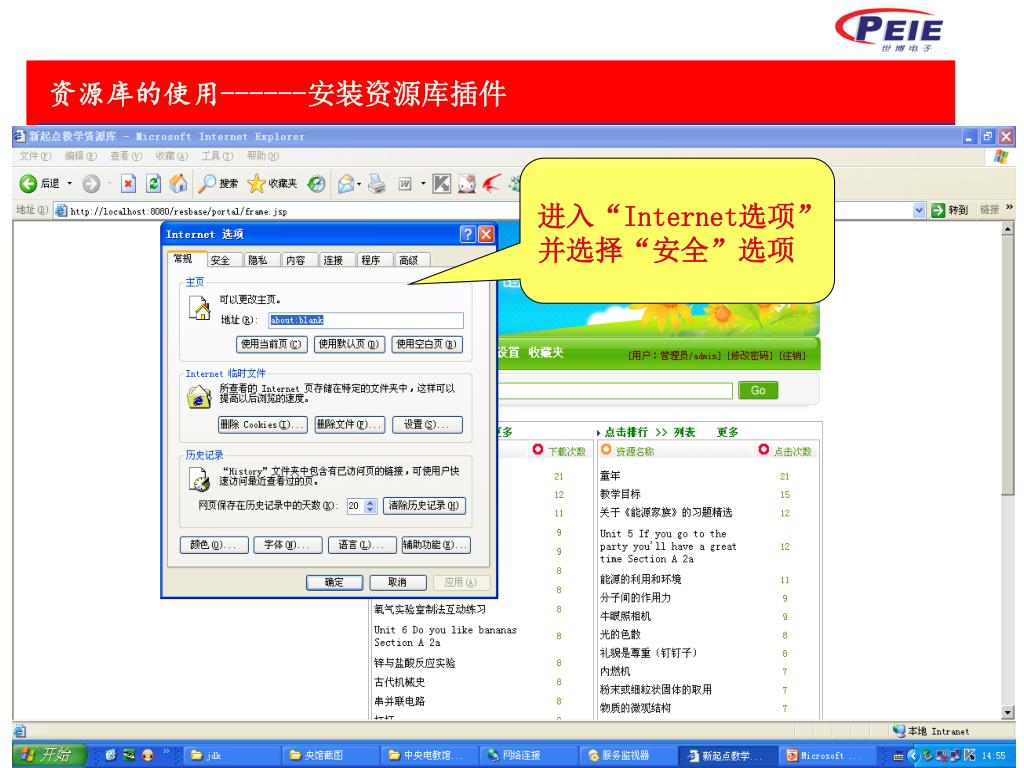Viewport: 1024px width, 768px height.
Task: Open the 文件 menu
Action: tap(35, 156)
